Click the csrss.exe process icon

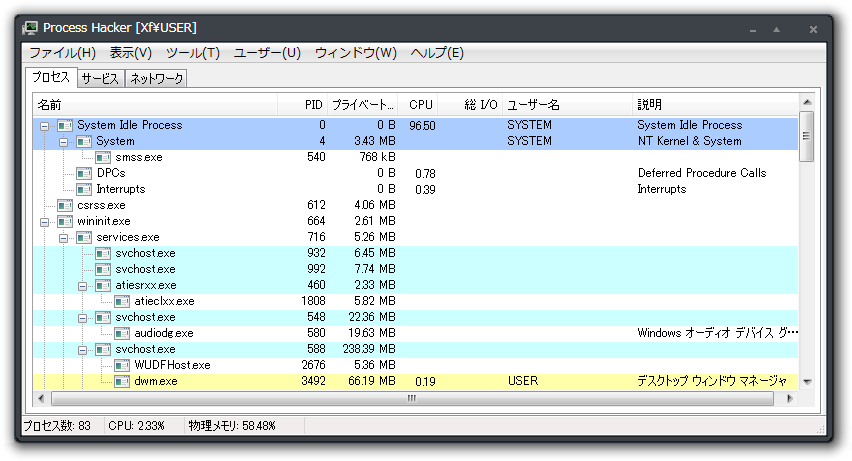pos(65,205)
